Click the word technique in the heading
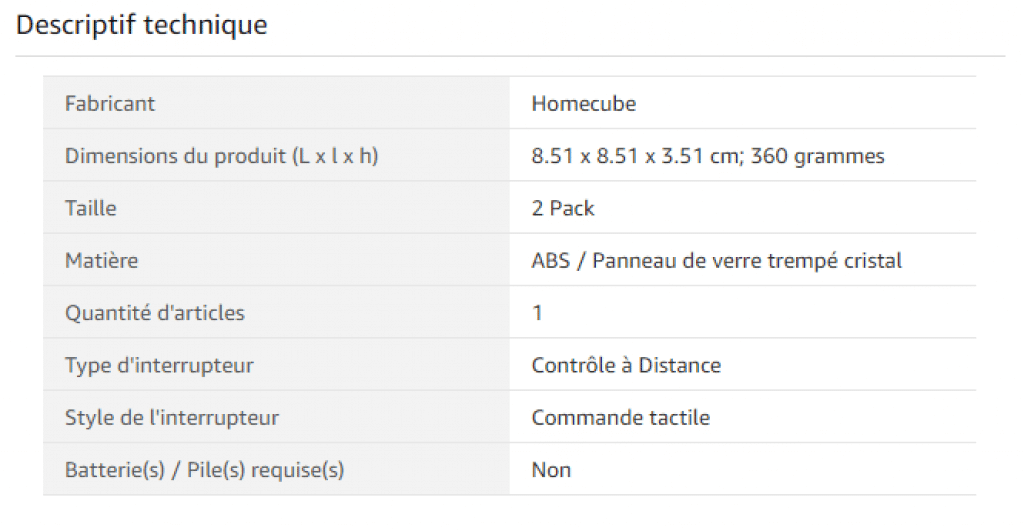The height and width of the screenshot is (531, 1024). (x=205, y=25)
